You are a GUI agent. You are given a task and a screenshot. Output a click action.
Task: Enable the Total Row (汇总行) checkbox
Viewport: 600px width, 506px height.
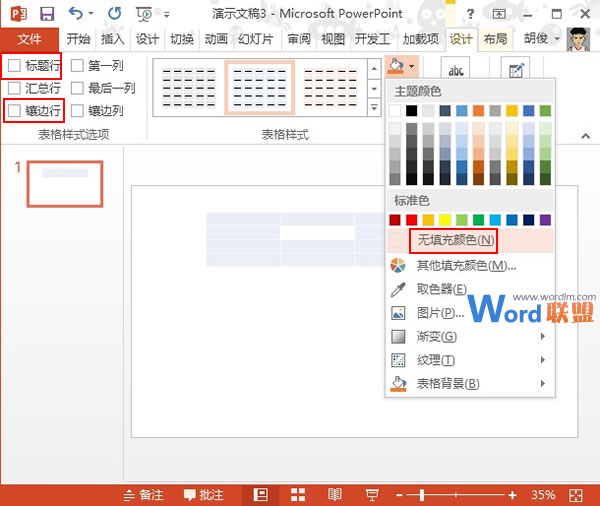tap(14, 88)
